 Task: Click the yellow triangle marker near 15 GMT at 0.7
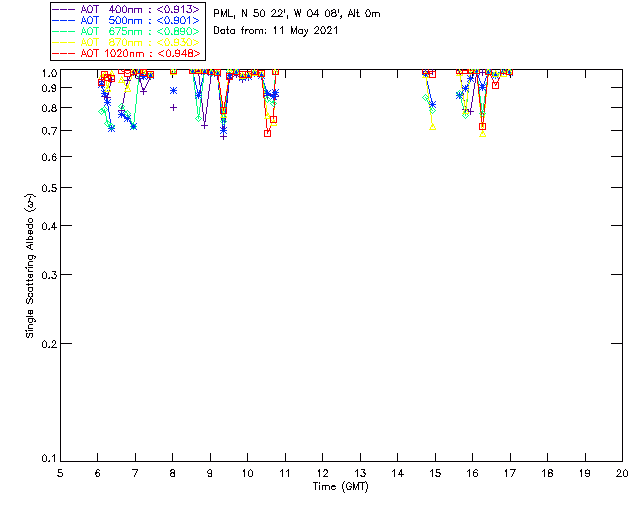(x=433, y=127)
